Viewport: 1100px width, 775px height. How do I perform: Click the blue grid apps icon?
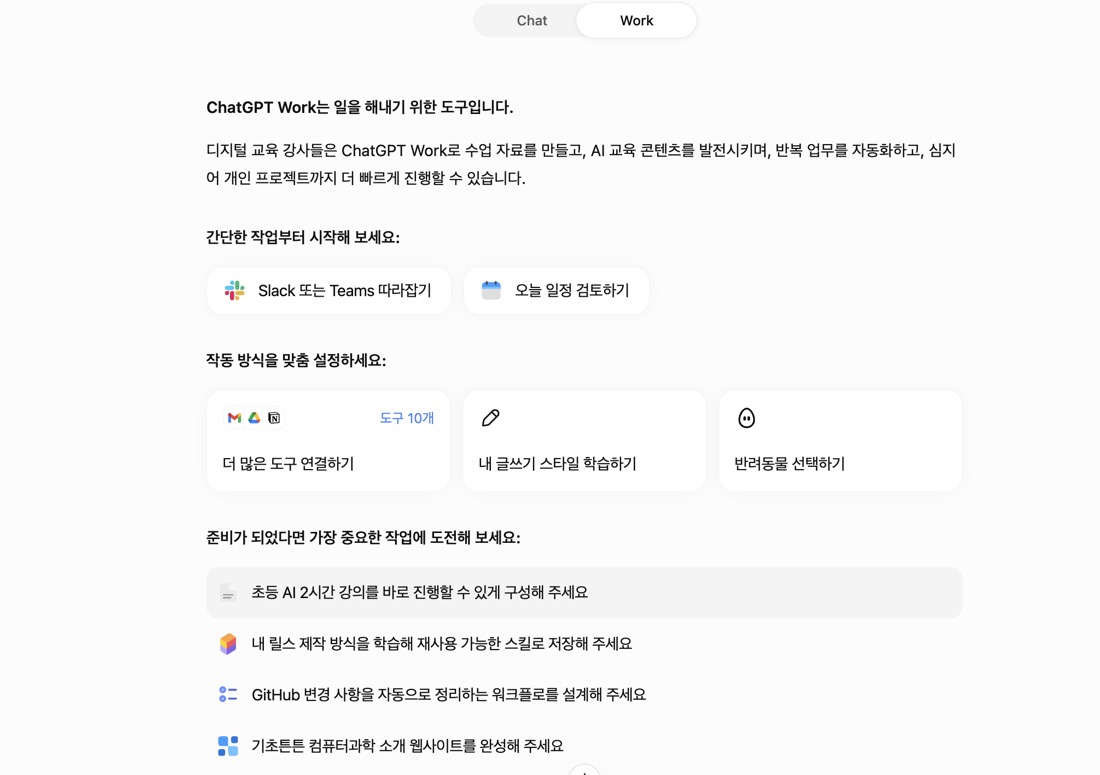click(x=228, y=746)
